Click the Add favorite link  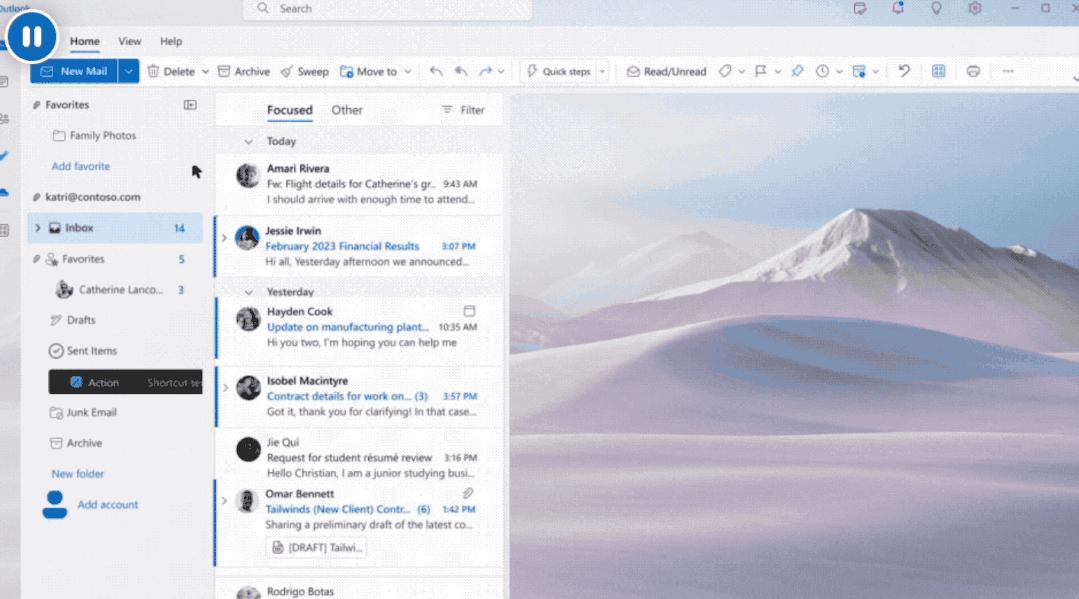tap(81, 167)
